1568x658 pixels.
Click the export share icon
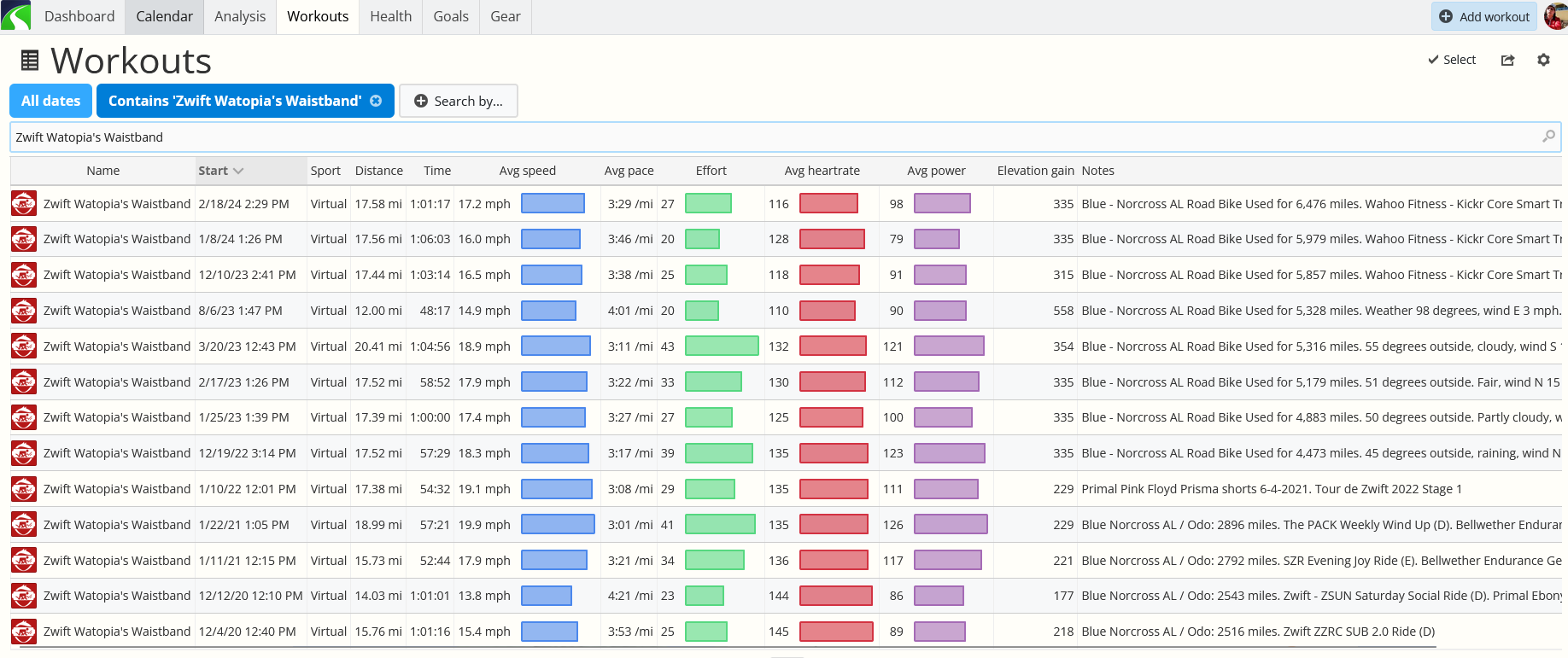pos(1508,60)
